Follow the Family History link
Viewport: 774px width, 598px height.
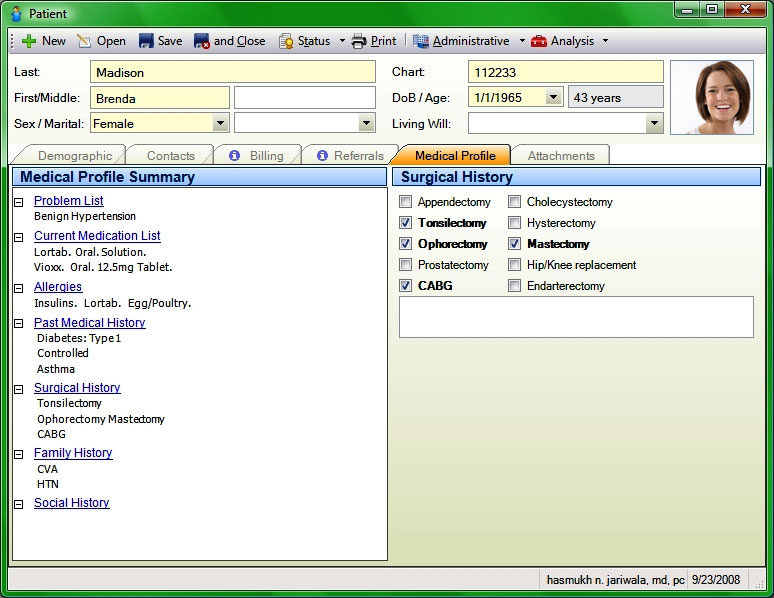click(73, 453)
